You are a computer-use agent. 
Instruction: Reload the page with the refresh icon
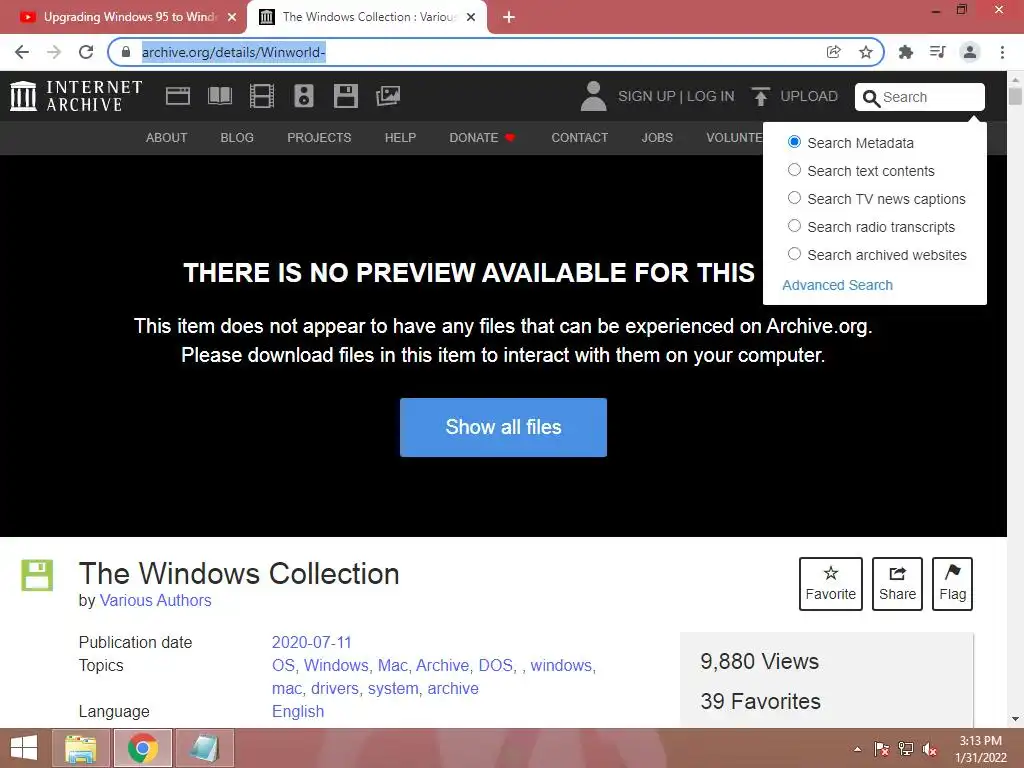tap(86, 52)
